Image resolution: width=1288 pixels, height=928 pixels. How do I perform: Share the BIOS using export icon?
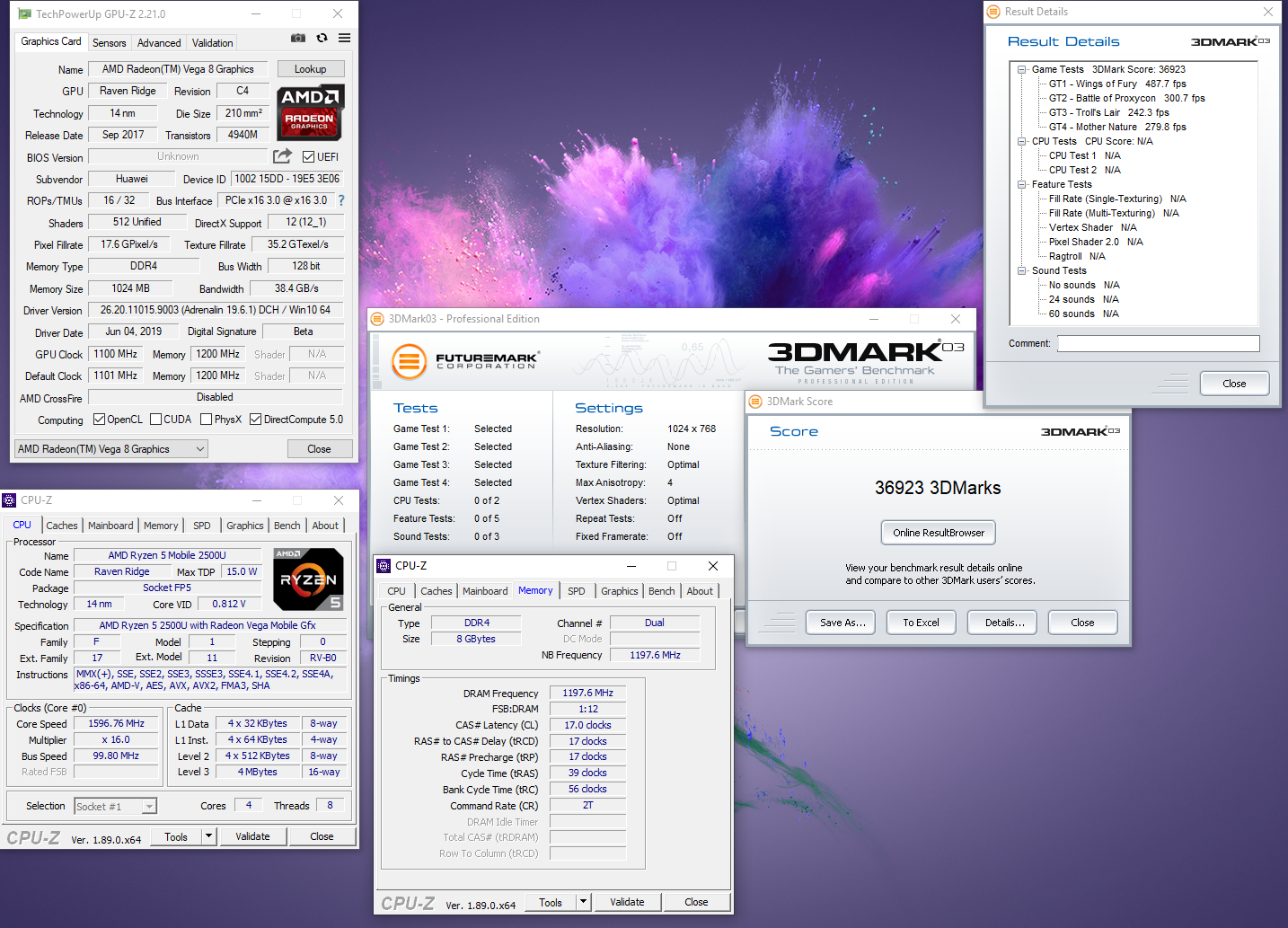tap(282, 156)
